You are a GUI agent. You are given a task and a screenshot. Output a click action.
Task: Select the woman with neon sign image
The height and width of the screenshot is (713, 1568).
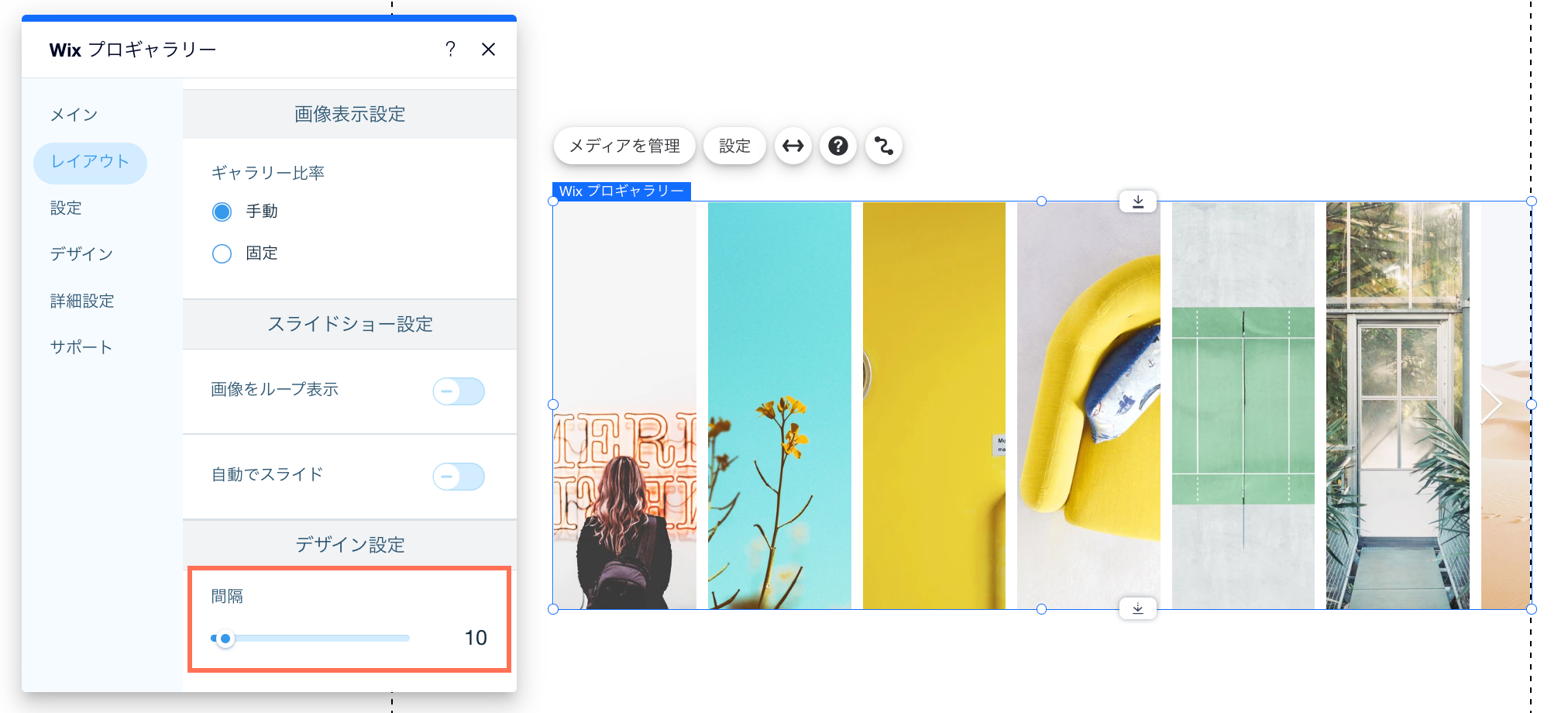click(x=625, y=405)
